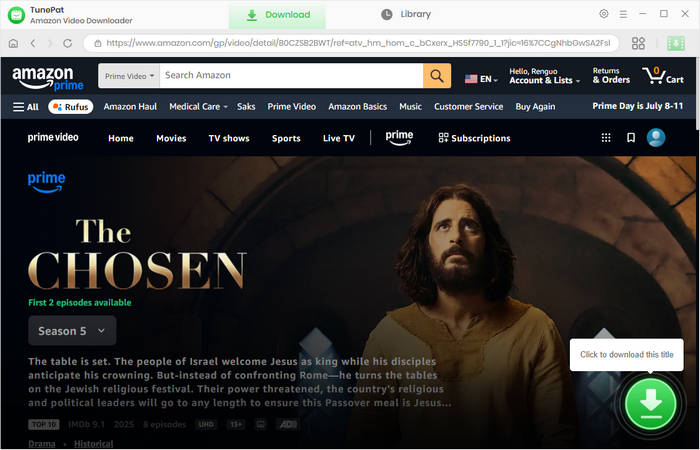Open Rufus assistant button
This screenshot has height=450, width=700.
click(x=71, y=107)
